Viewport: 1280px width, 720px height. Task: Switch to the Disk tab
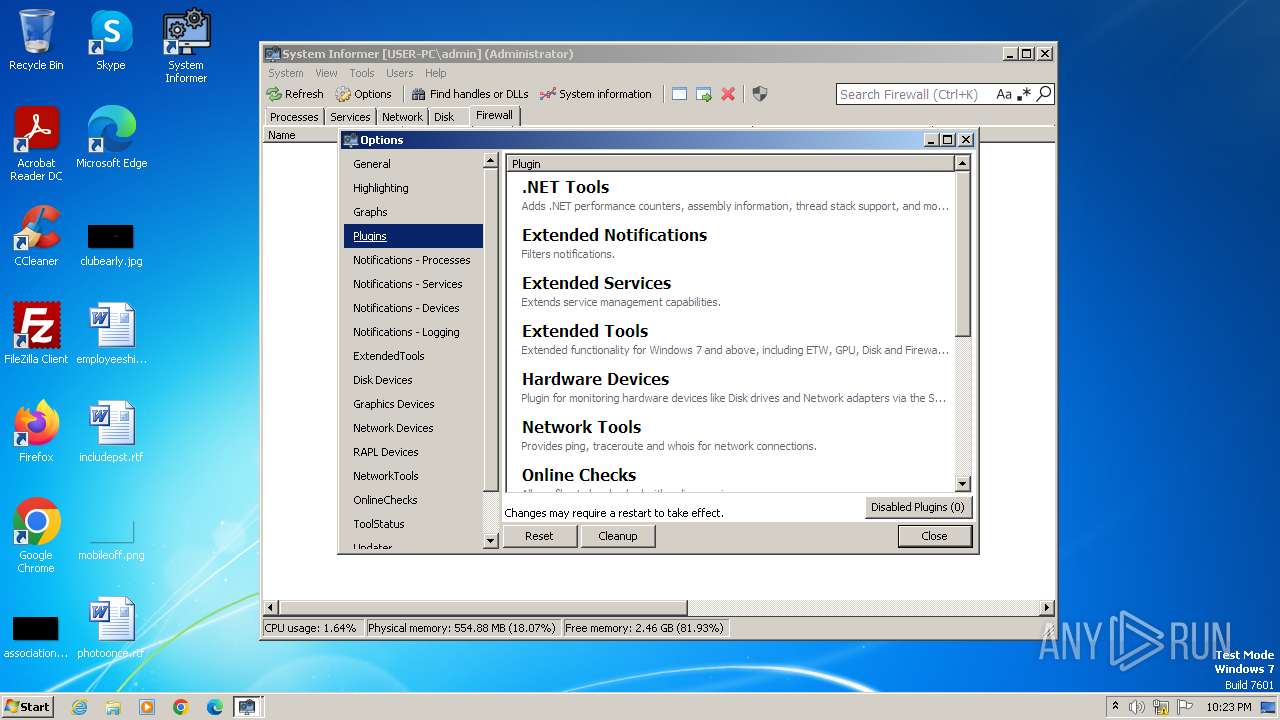point(444,117)
